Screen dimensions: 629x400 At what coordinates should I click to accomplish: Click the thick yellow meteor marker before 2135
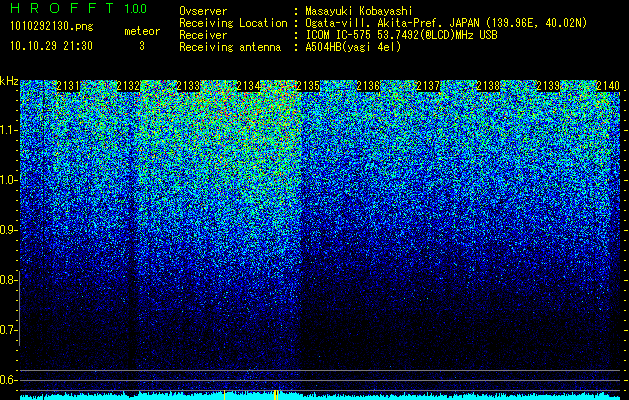pyautogui.click(x=276, y=395)
